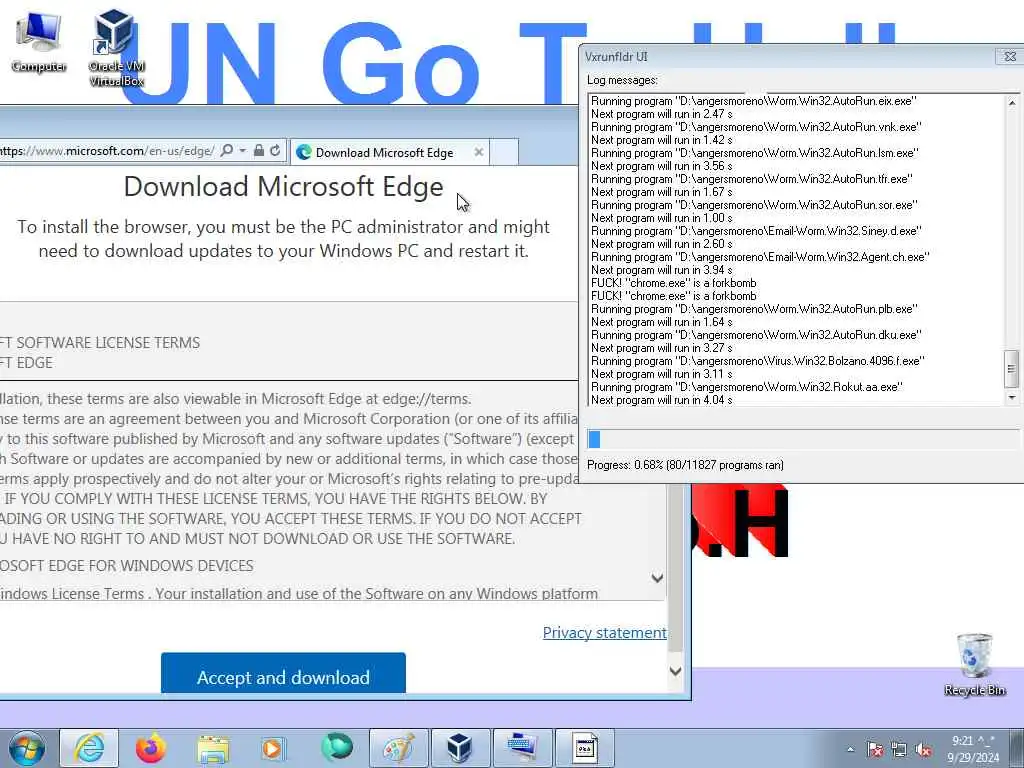Click the Internet Explorer address bar URL
Image resolution: width=1024 pixels, height=768 pixels.
click(107, 151)
